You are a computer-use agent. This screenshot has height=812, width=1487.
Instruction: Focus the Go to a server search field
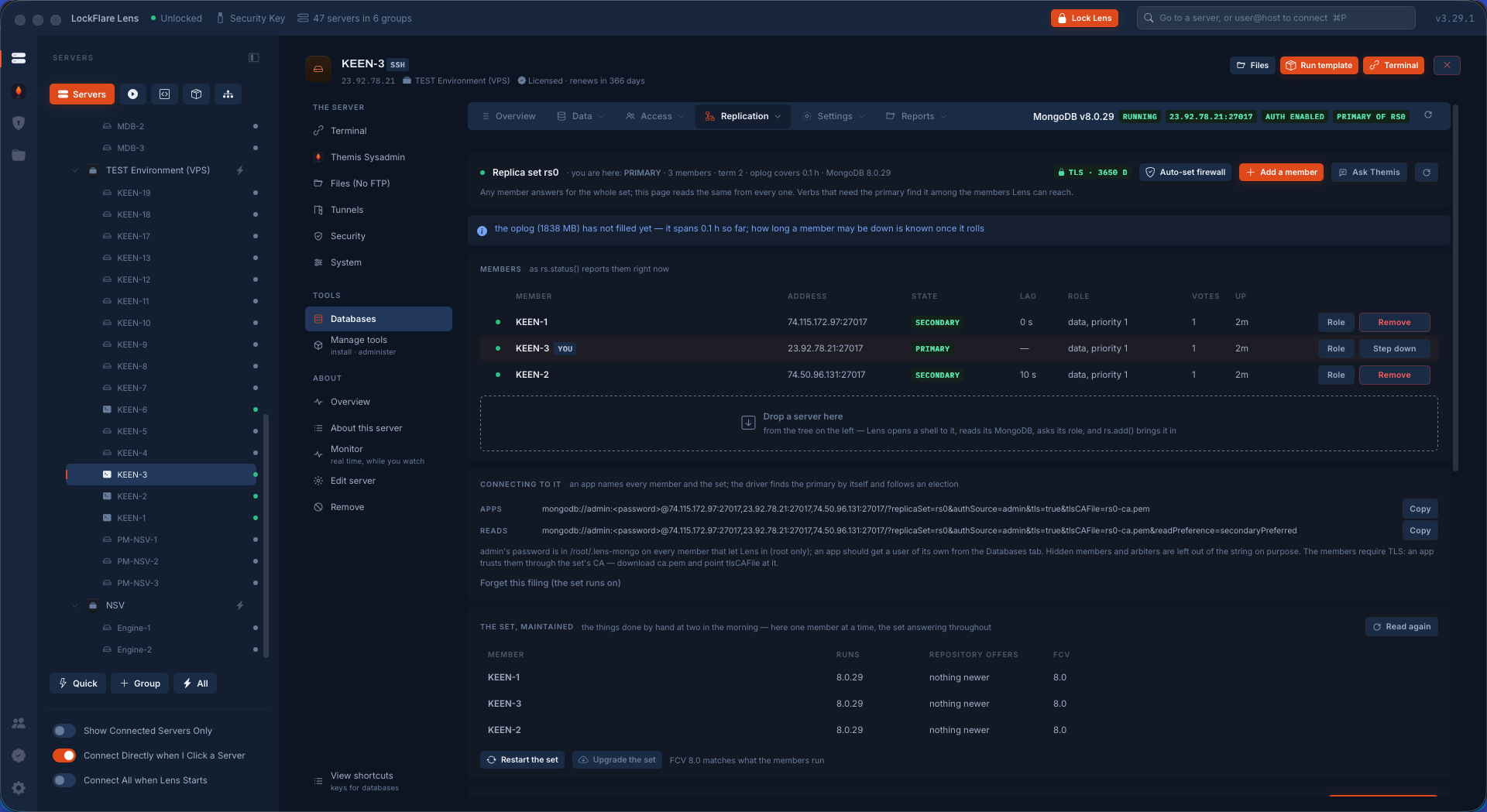pos(1276,18)
